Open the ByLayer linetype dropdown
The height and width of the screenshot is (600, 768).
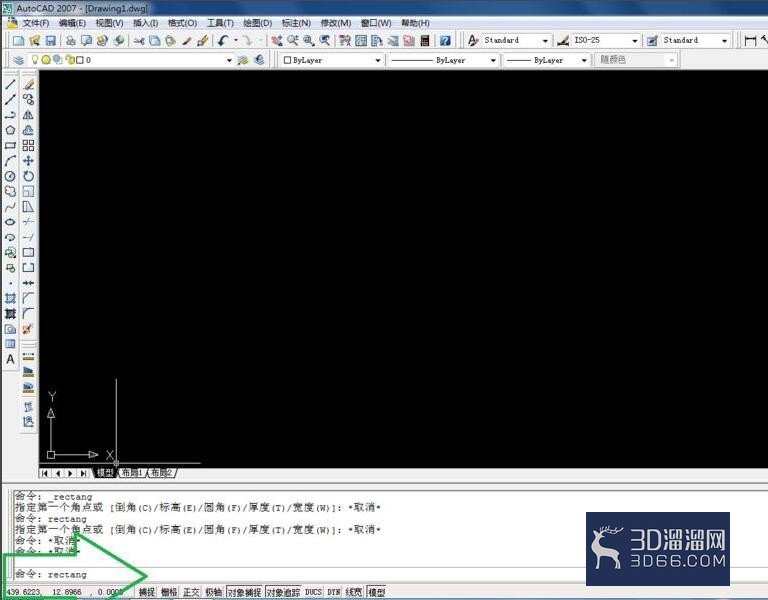pos(493,60)
